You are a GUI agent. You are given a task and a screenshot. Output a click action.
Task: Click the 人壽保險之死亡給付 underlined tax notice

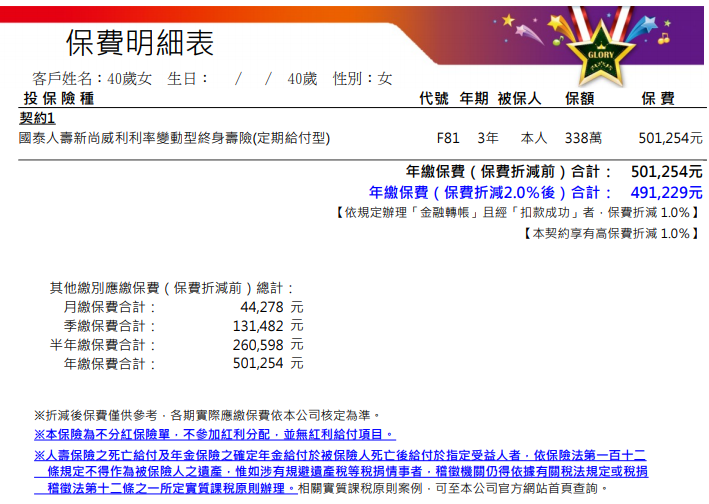(341, 472)
